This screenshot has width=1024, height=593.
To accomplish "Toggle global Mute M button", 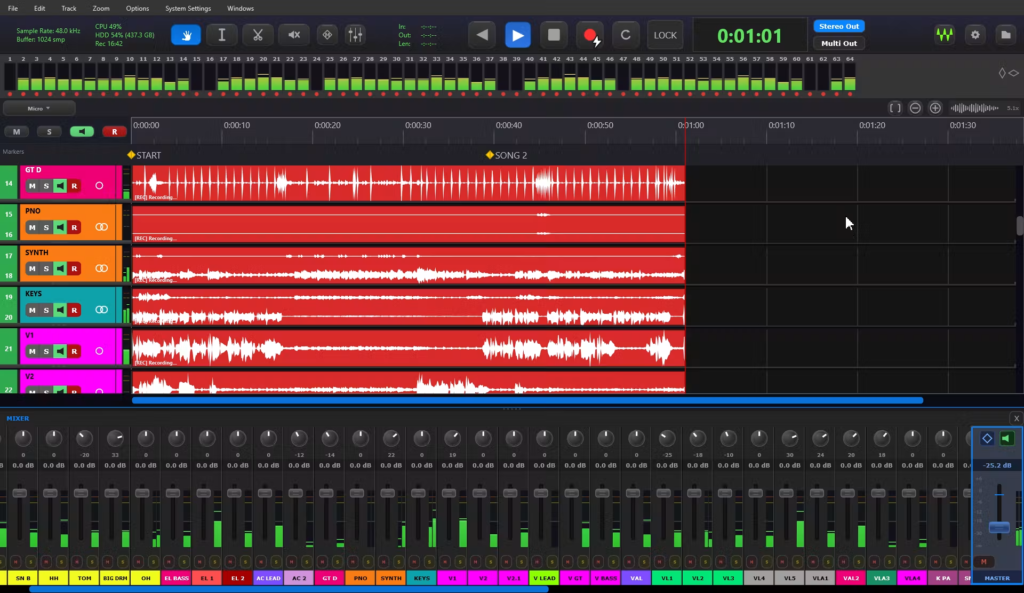I will coord(16,132).
